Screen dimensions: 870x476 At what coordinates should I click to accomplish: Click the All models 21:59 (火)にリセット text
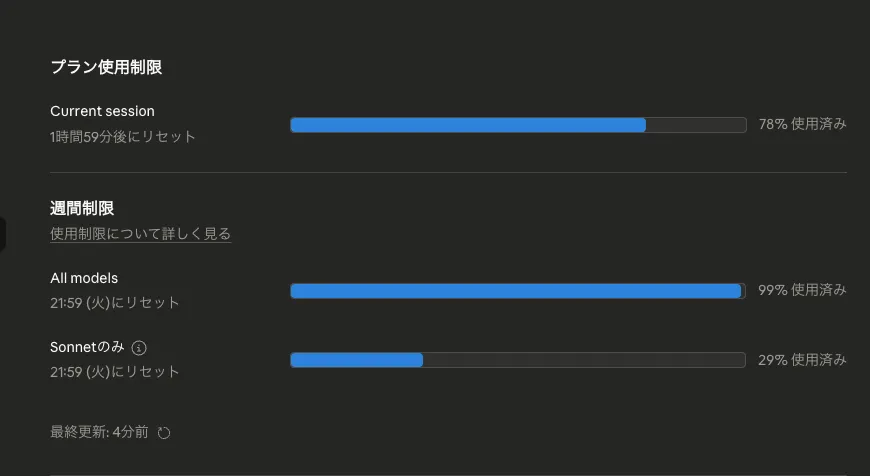(x=115, y=302)
